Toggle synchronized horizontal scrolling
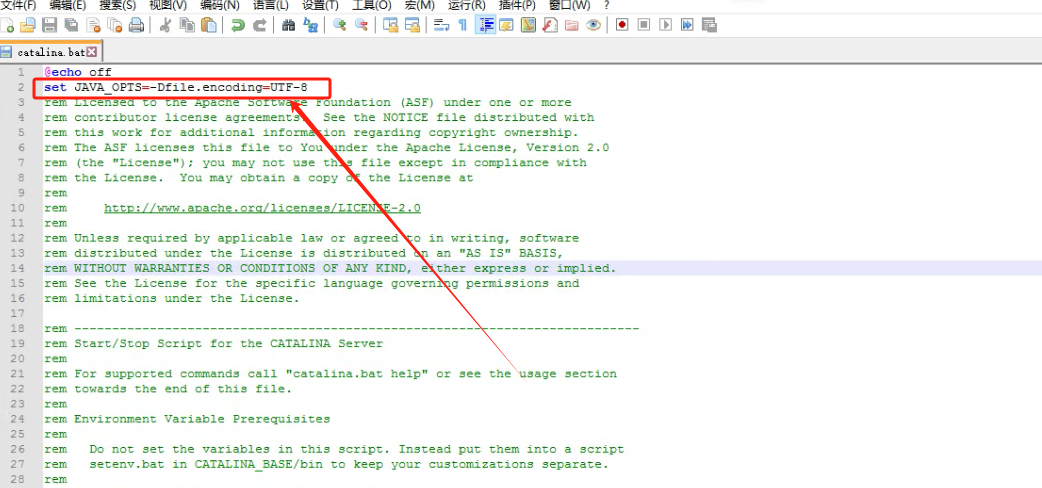Viewport: 1042px width, 488px height. tap(413, 25)
